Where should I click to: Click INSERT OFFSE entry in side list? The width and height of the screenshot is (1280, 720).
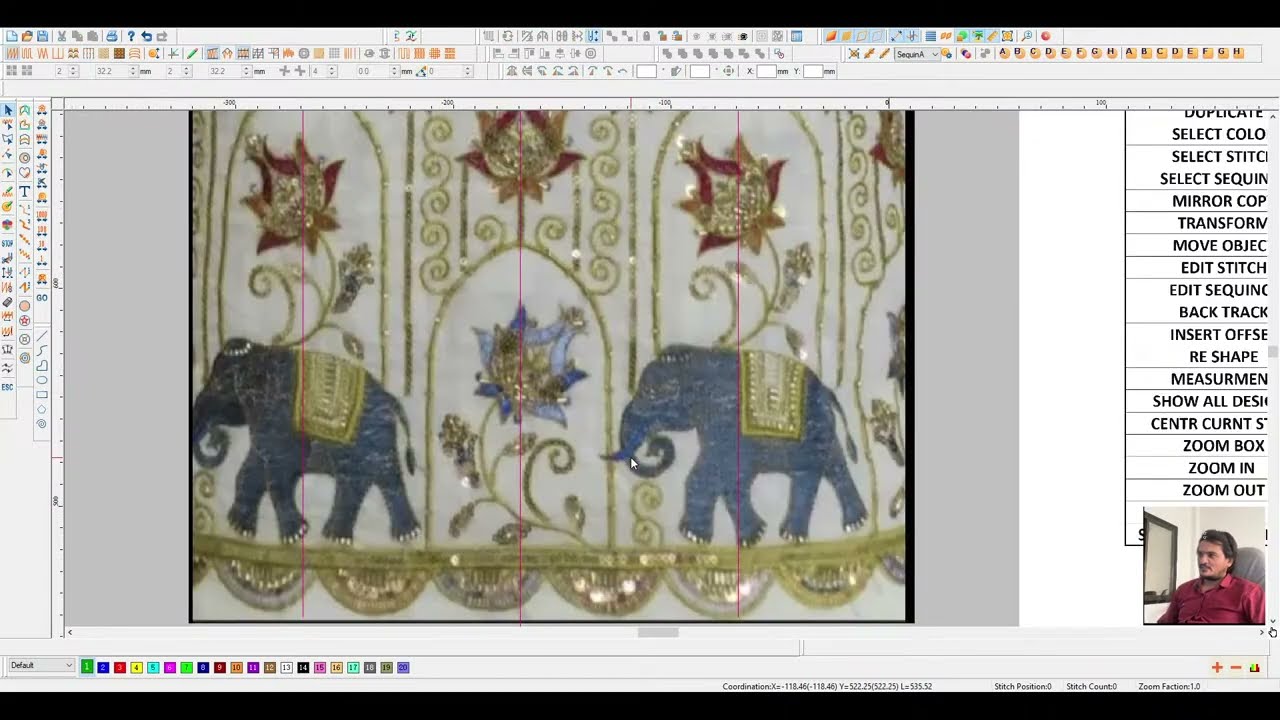(x=1219, y=334)
